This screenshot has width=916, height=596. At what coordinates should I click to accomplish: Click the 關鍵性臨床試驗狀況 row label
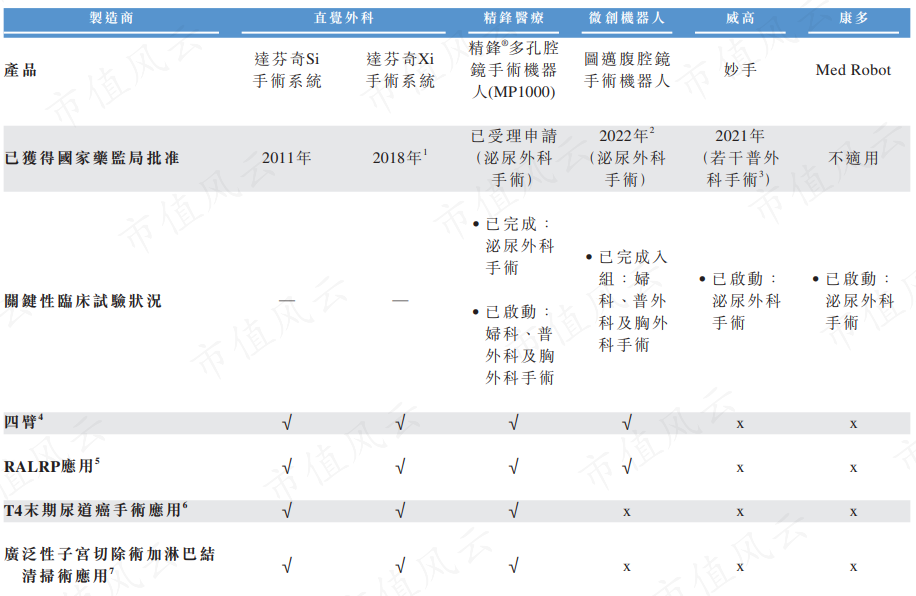83,297
